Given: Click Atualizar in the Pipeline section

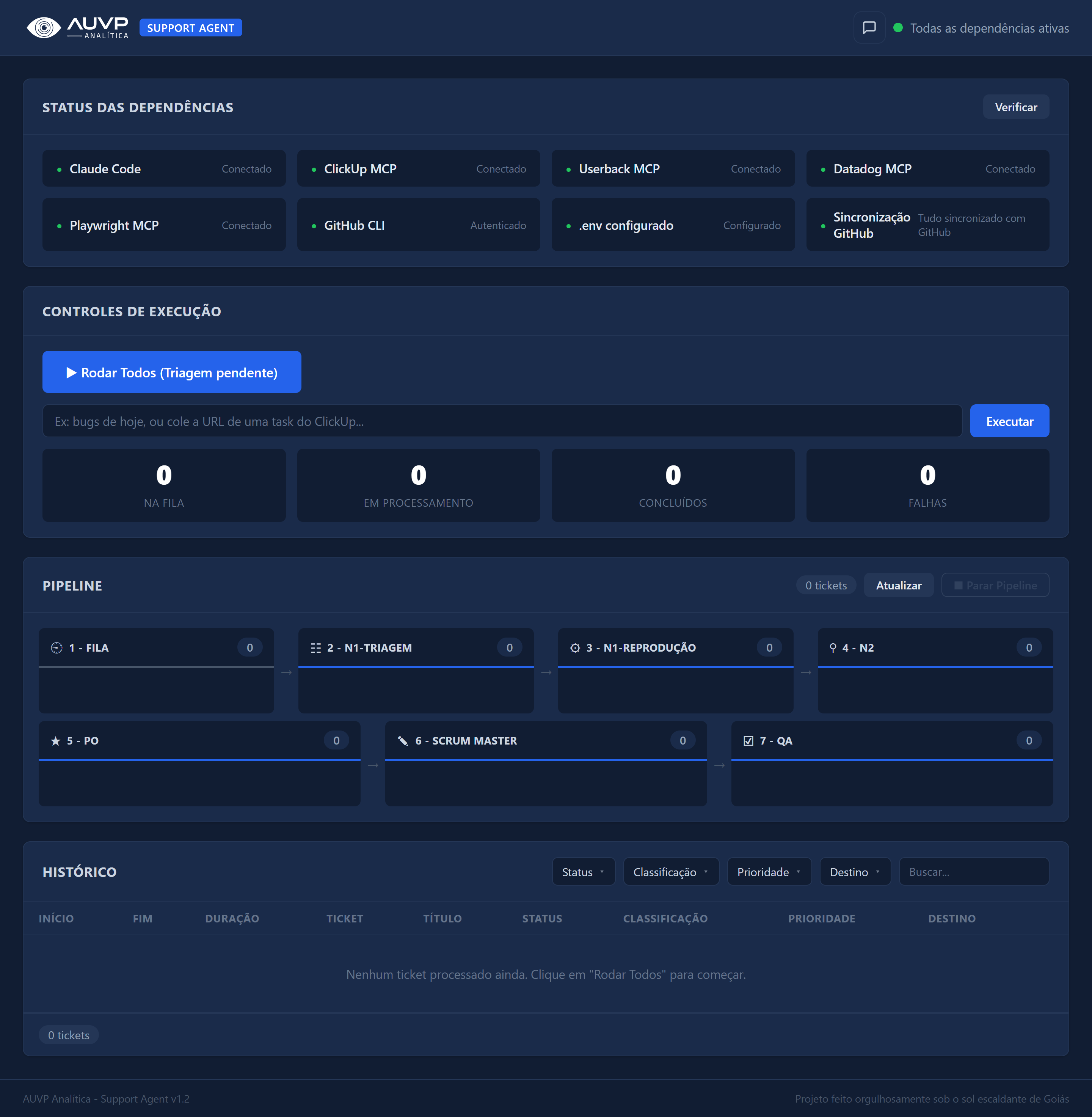Looking at the screenshot, I should [x=898, y=585].
